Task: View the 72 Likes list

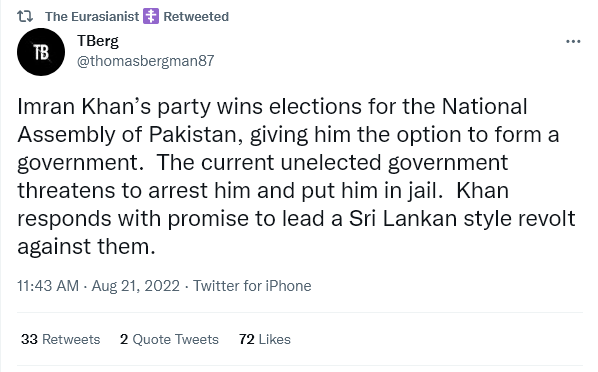Action: (x=265, y=339)
